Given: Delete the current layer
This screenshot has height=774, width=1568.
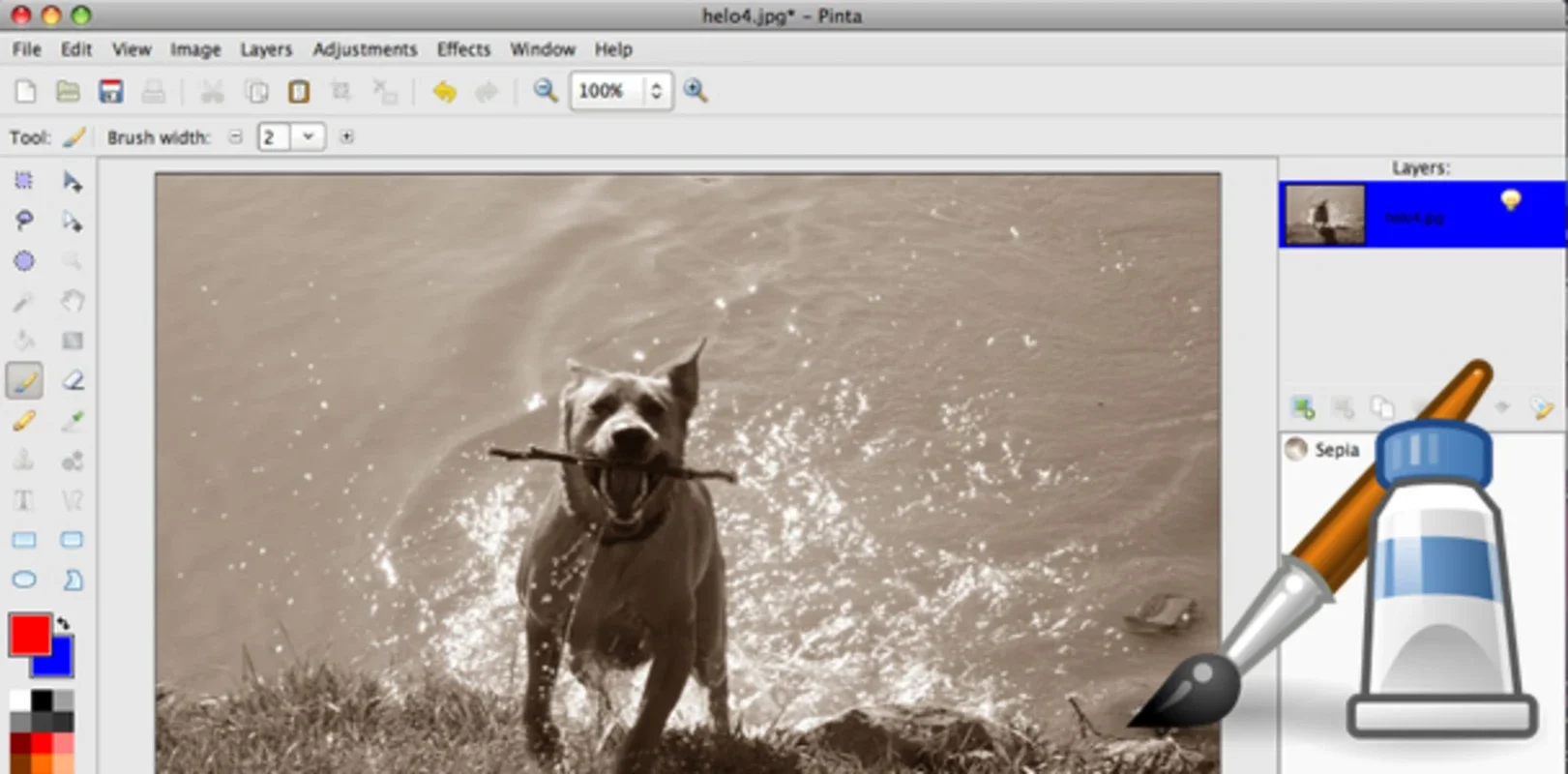Looking at the screenshot, I should pyautogui.click(x=1343, y=407).
